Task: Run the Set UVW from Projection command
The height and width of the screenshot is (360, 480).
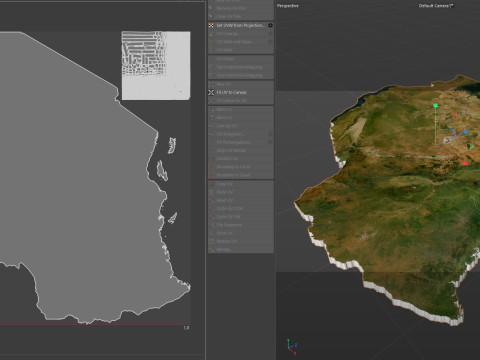Action: [240, 25]
